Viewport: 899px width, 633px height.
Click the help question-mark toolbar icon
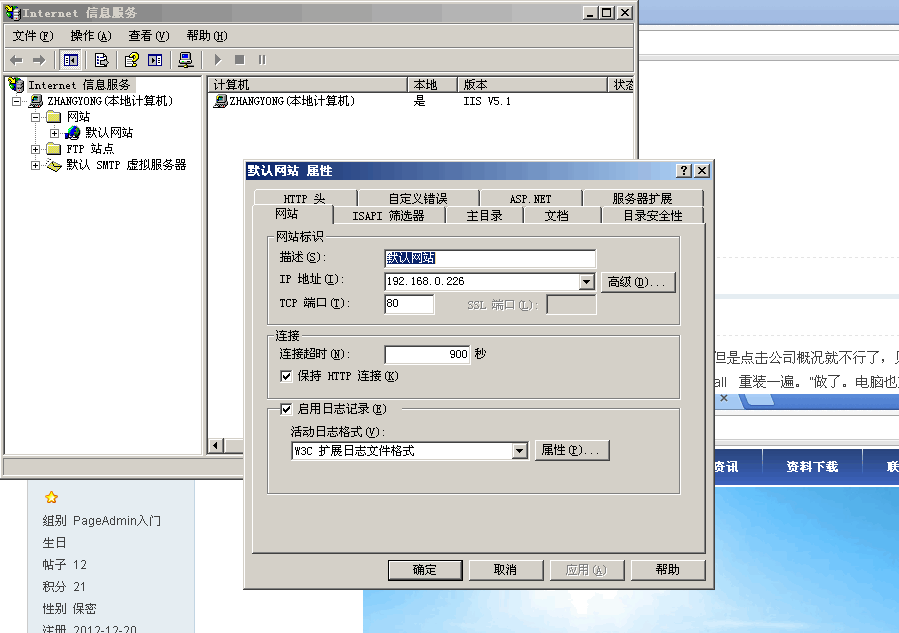tap(131, 60)
